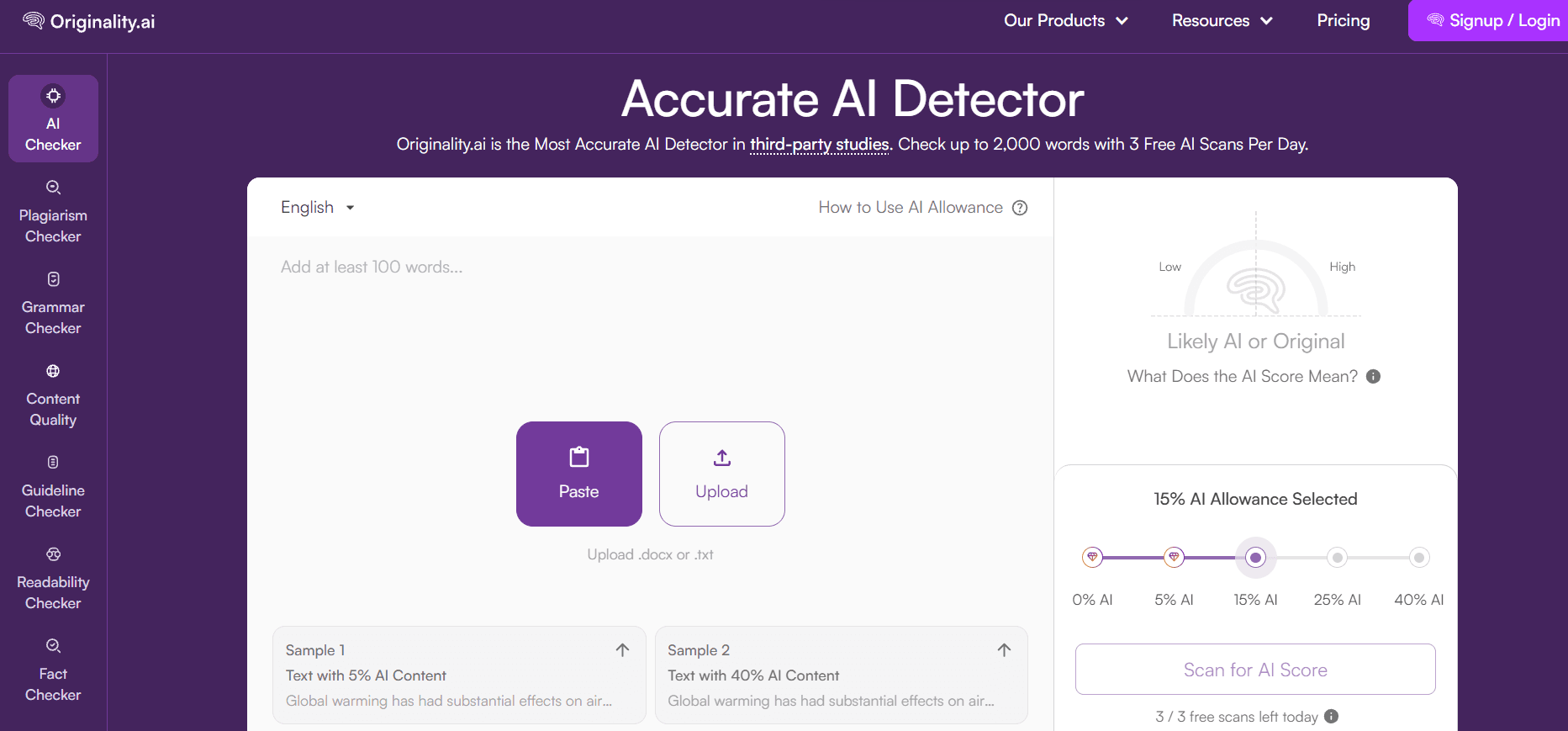Expand the Resources dropdown
This screenshot has height=731, width=1568.
[1222, 21]
